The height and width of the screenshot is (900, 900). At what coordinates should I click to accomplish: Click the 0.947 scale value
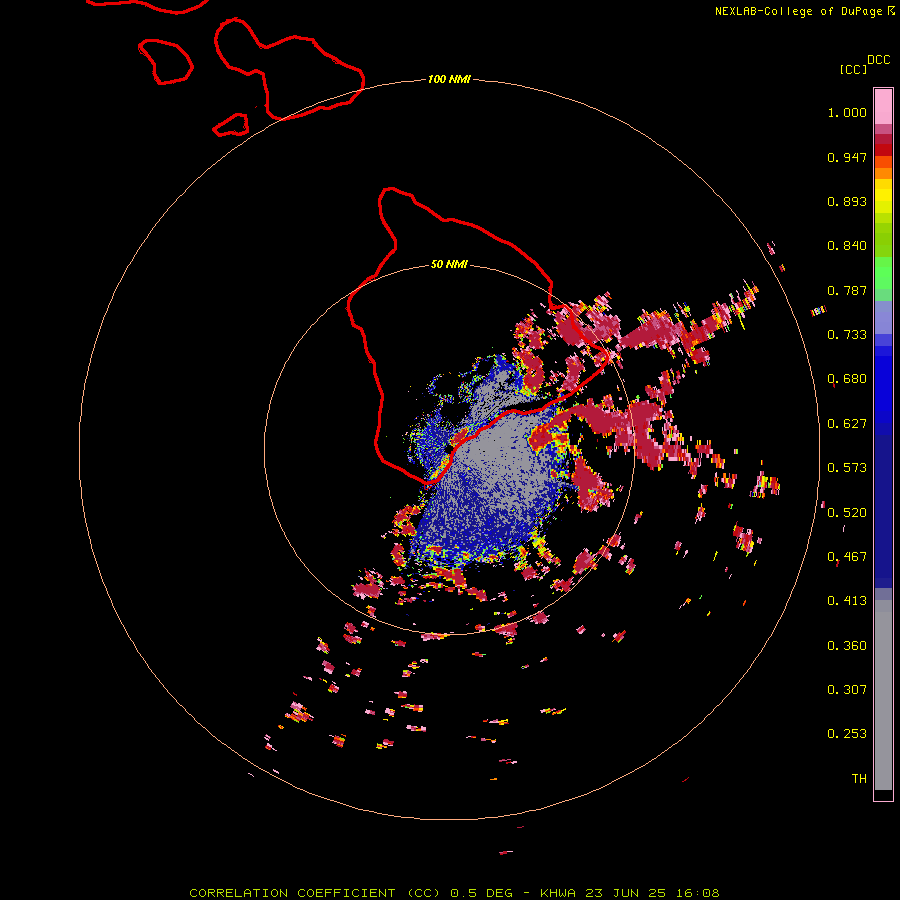tap(847, 157)
